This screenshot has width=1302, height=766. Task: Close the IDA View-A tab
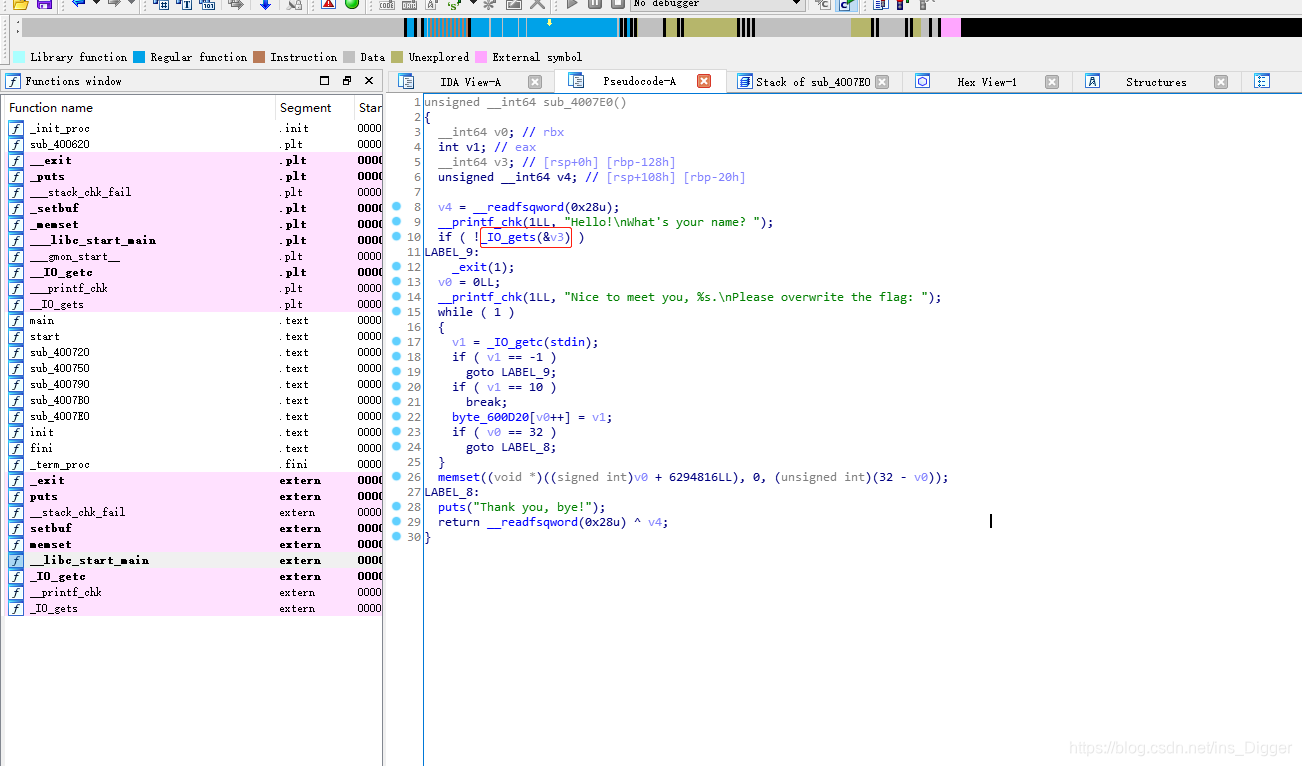(535, 82)
